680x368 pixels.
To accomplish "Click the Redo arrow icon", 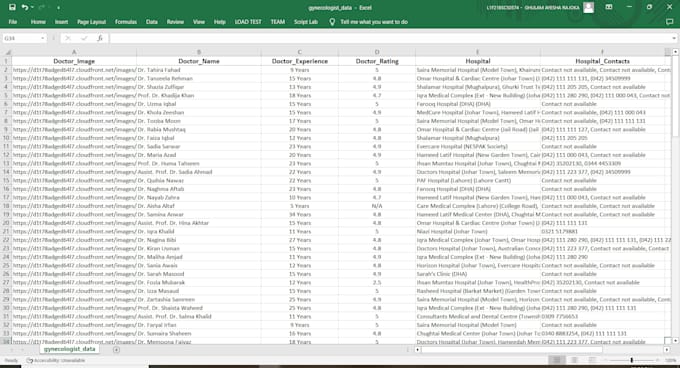I will click(x=42, y=7).
